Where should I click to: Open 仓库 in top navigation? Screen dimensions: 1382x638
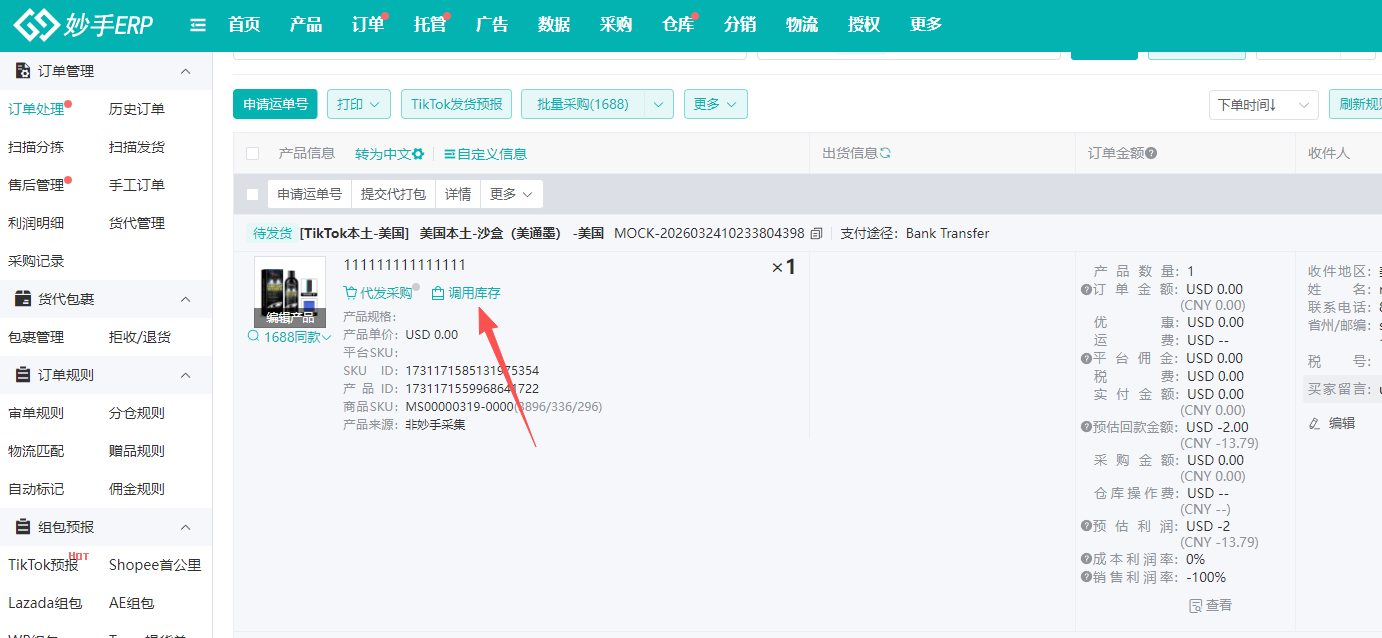(x=678, y=25)
